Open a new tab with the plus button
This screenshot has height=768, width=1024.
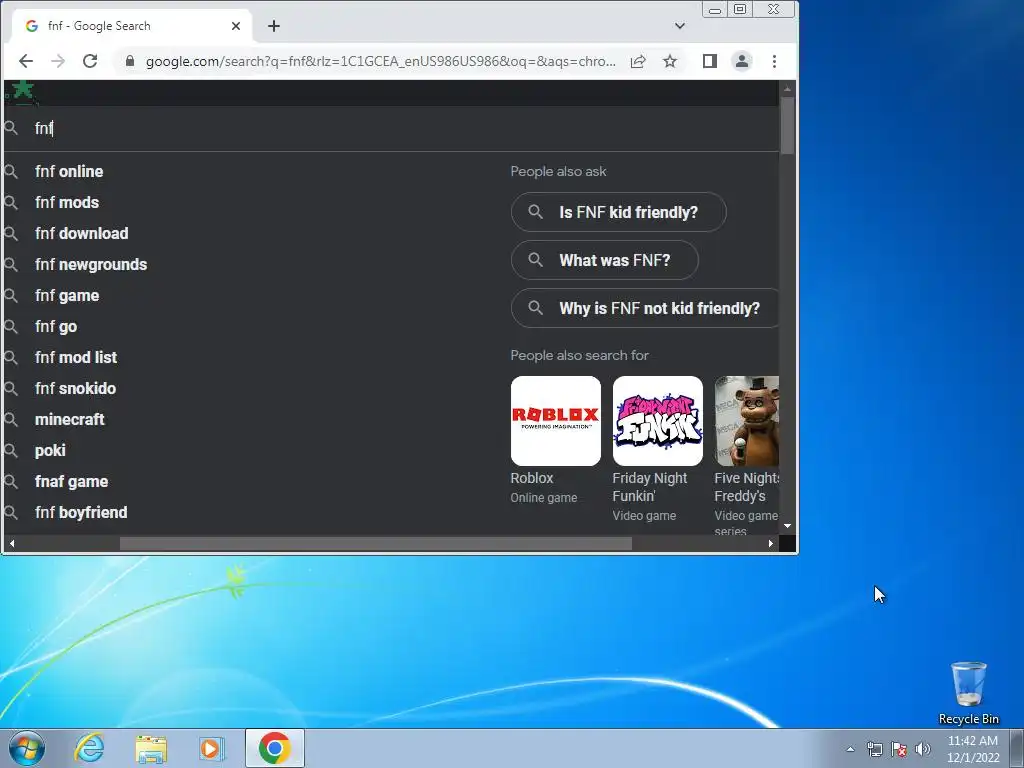click(274, 26)
